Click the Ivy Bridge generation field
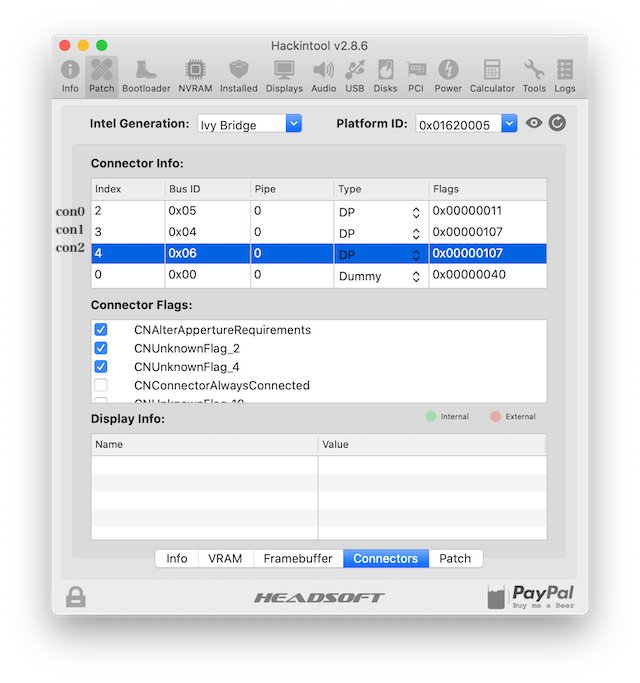The height and width of the screenshot is (683, 640). 242,124
